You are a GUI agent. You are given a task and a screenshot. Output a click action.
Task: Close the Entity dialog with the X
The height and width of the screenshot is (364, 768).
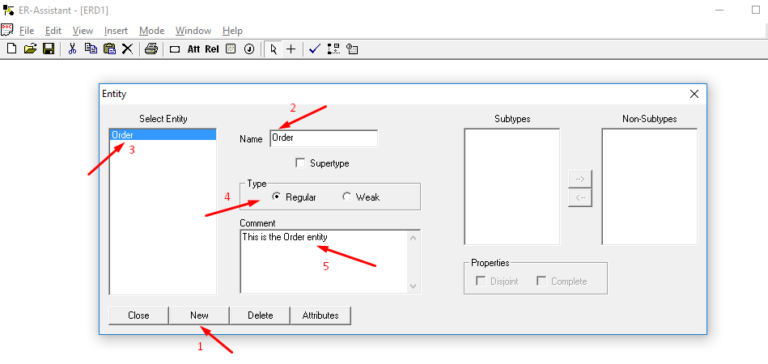pos(694,94)
